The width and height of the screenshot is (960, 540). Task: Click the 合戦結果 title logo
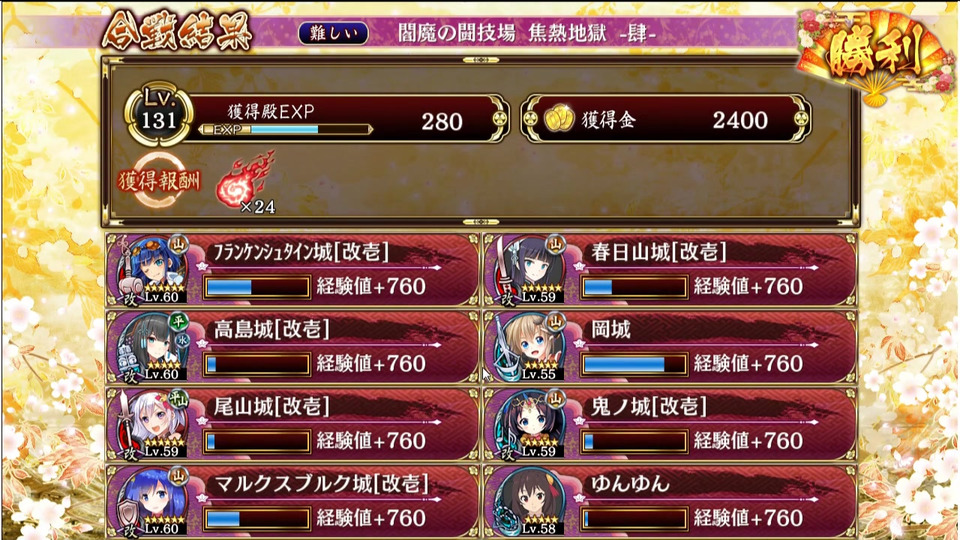point(178,31)
